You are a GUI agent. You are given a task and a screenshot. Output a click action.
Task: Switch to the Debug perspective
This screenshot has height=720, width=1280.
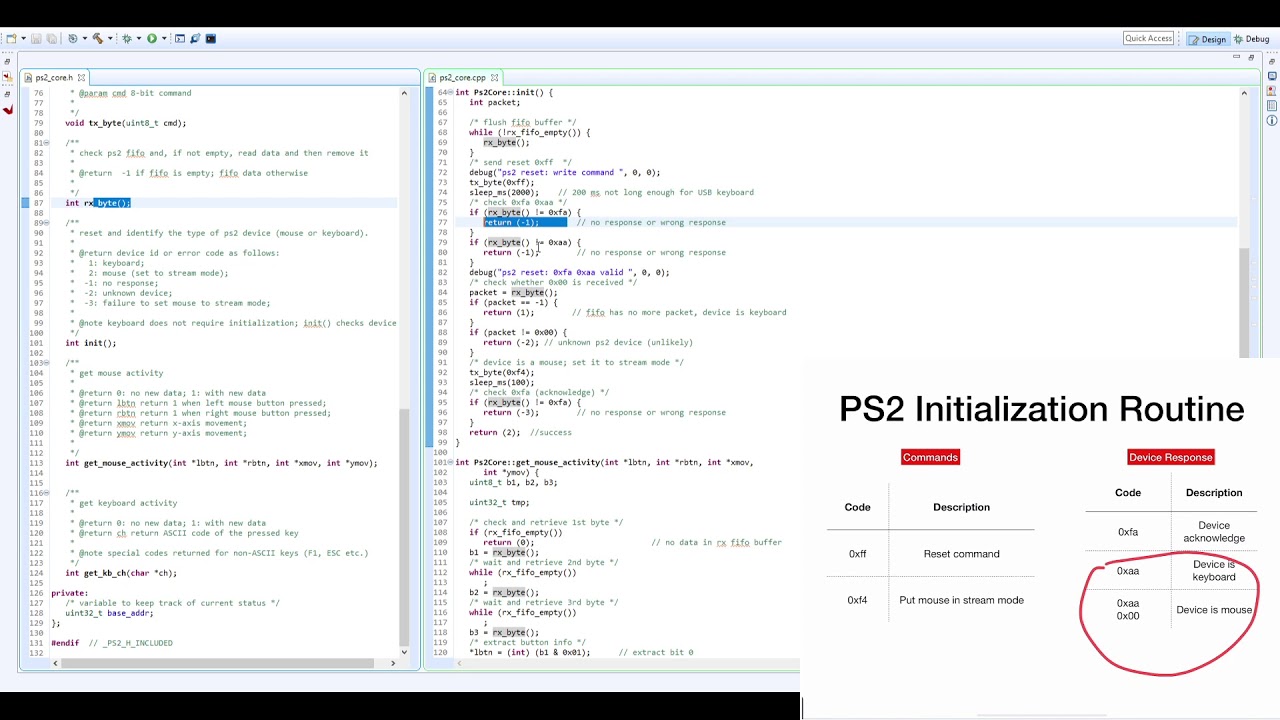tap(1251, 39)
